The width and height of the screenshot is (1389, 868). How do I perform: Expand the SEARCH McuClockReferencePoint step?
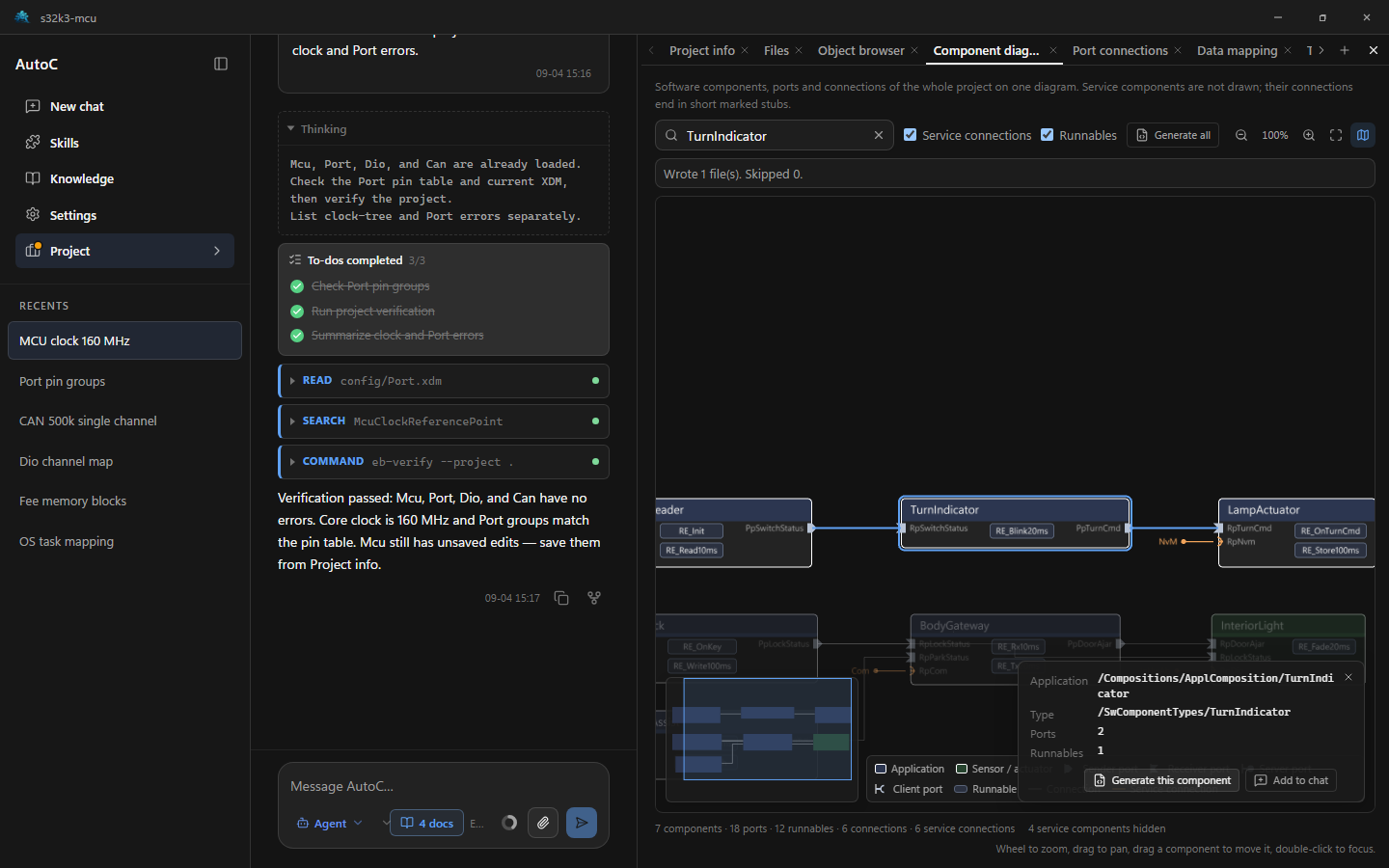coord(444,421)
